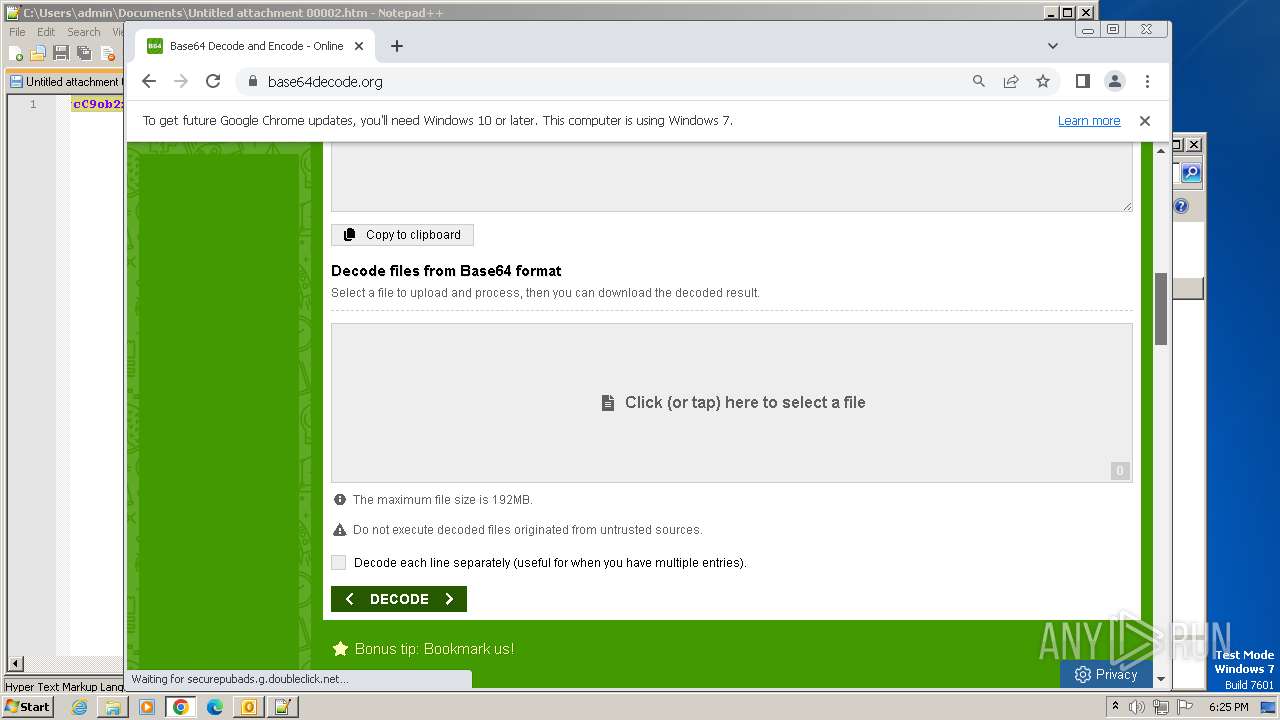1280x720 pixels.
Task: Click New file icon in Notepad++ toolbar
Action: [x=15, y=53]
